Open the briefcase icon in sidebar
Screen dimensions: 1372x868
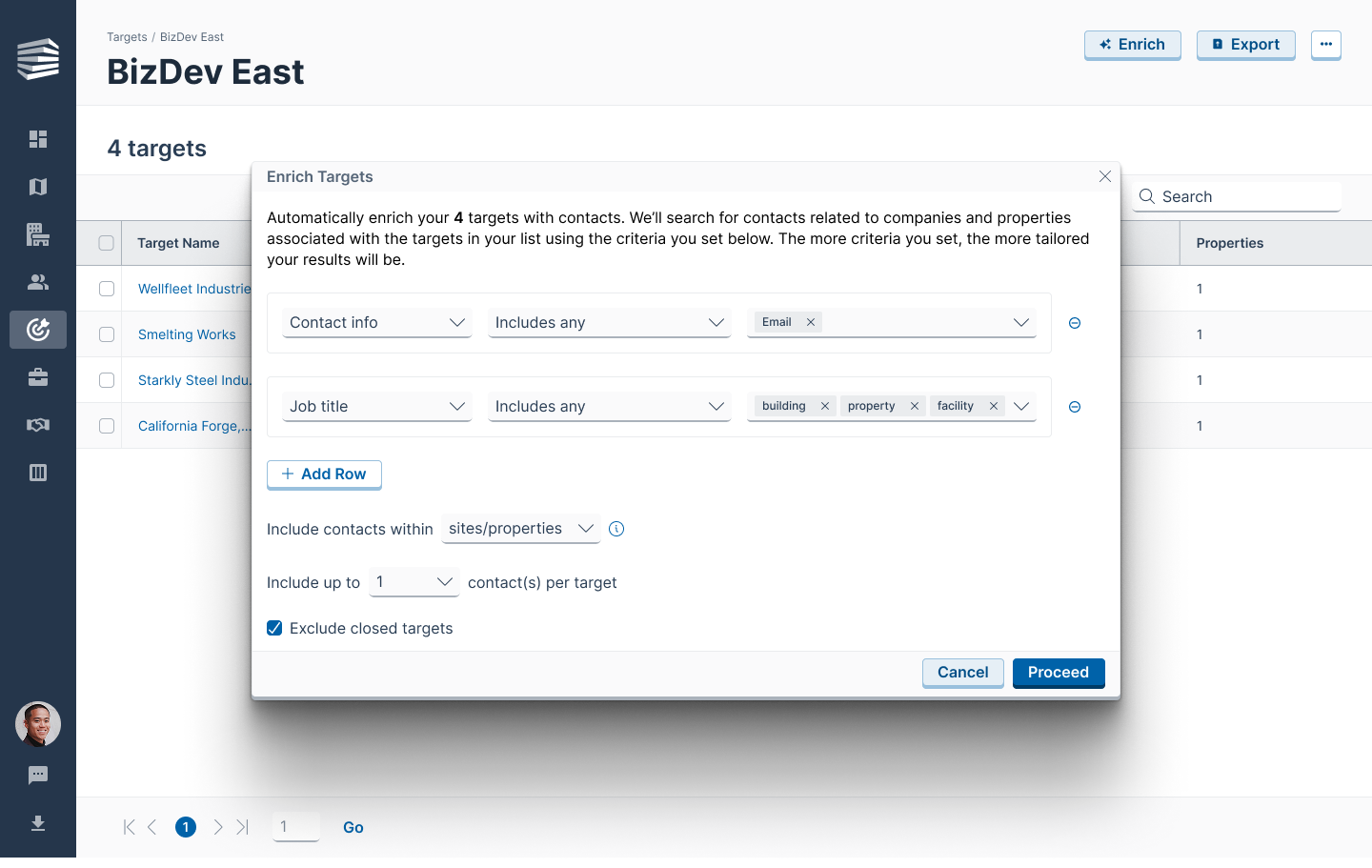click(38, 377)
